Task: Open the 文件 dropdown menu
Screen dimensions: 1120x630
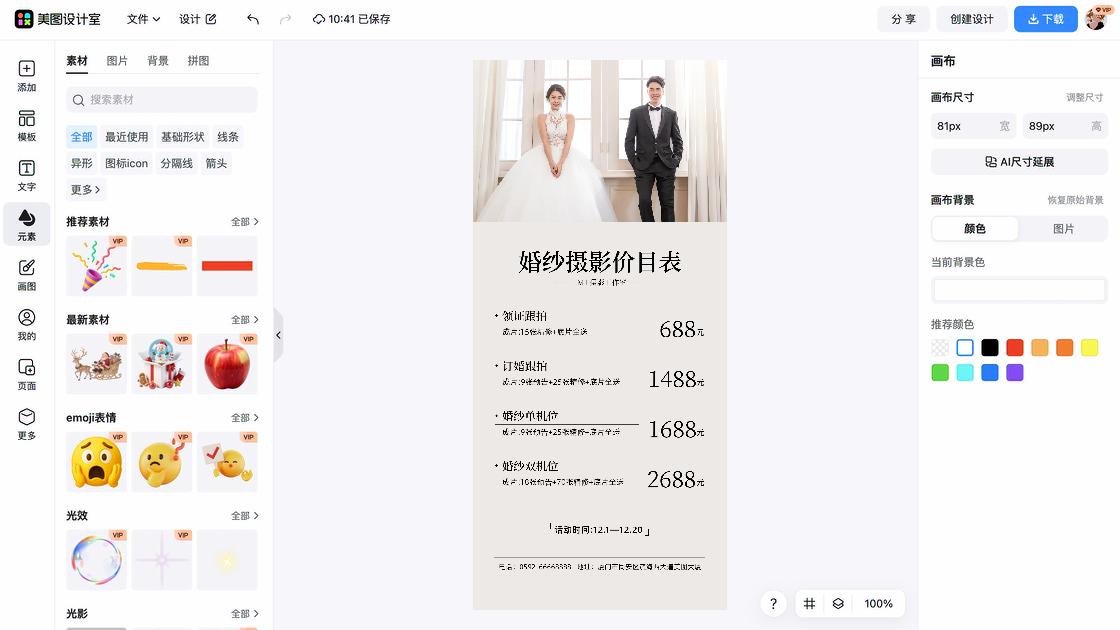Action: (143, 18)
